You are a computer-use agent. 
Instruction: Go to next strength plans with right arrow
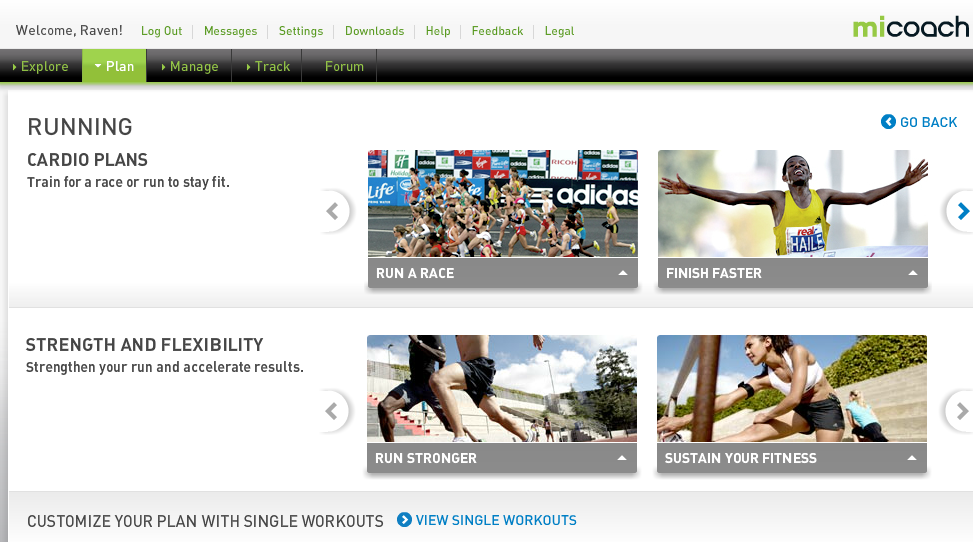(x=960, y=411)
